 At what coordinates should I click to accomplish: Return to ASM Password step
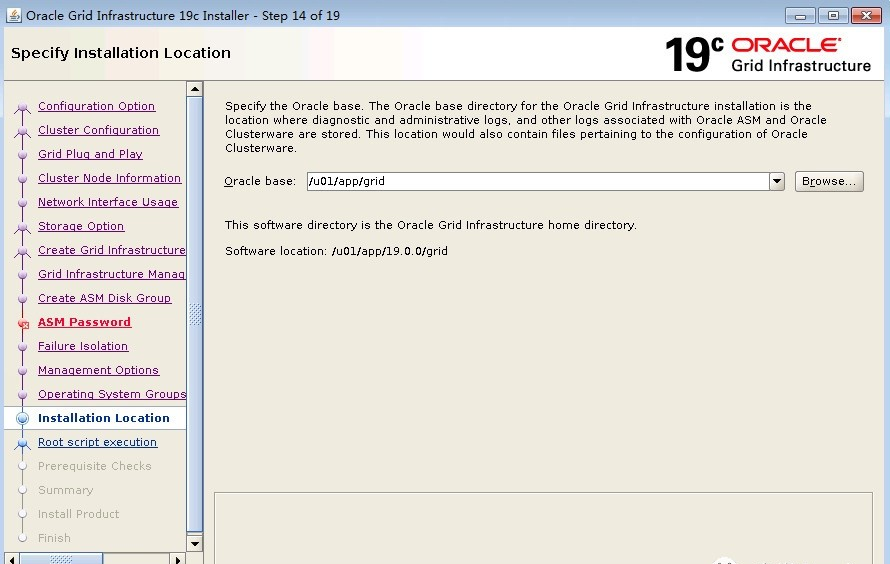[x=85, y=322]
